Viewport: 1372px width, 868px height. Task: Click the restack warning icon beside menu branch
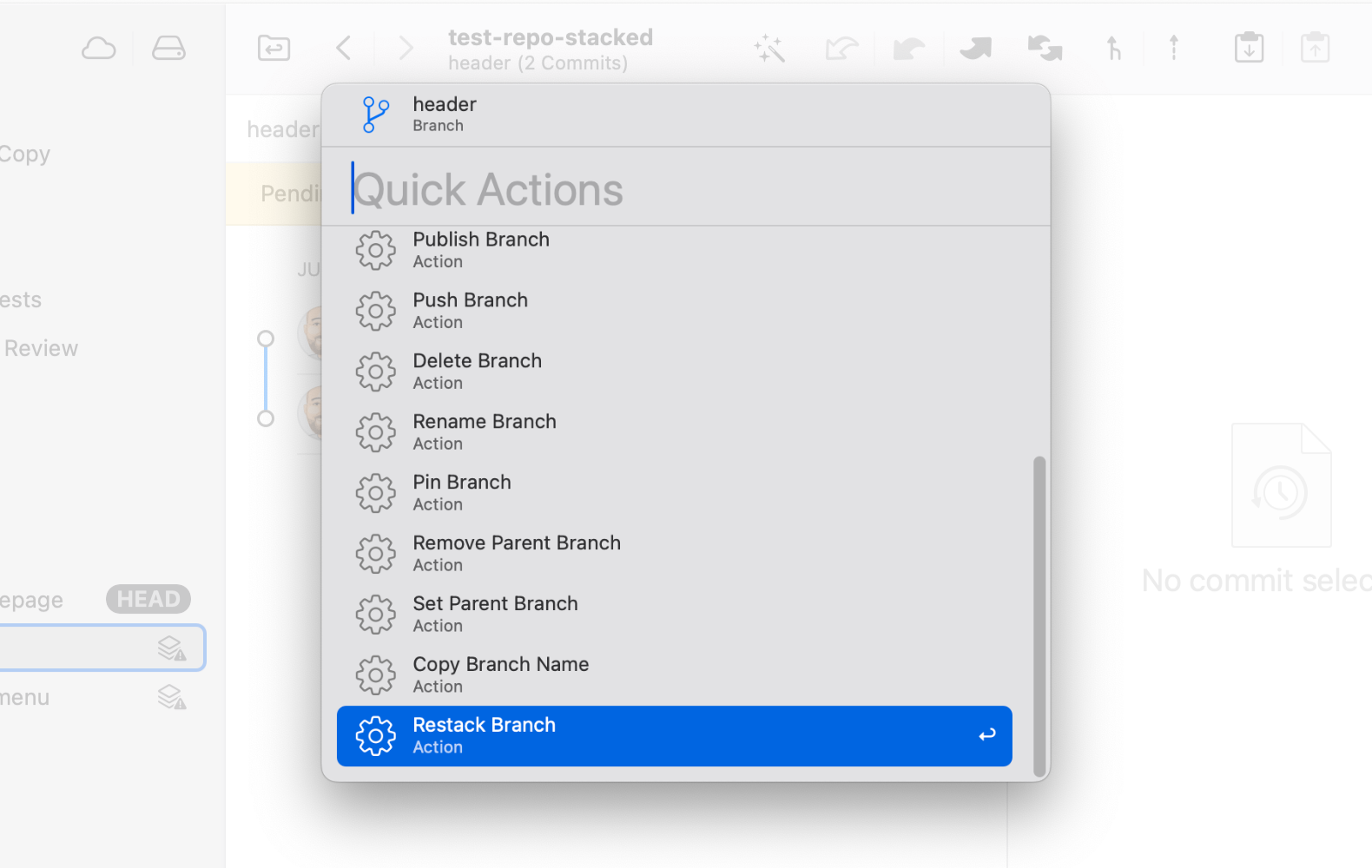(x=172, y=697)
